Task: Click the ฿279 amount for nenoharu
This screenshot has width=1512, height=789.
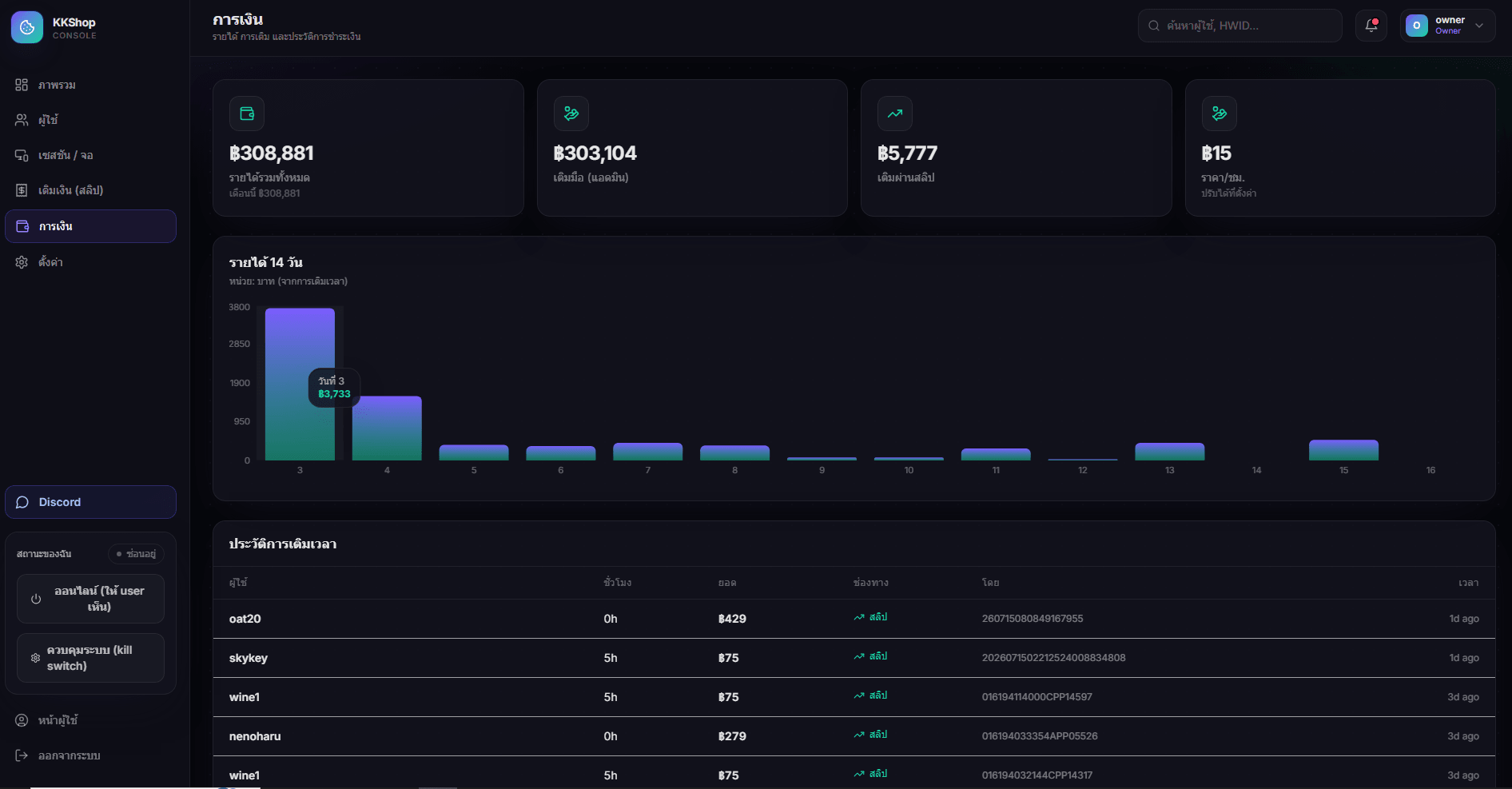Action: (x=732, y=736)
